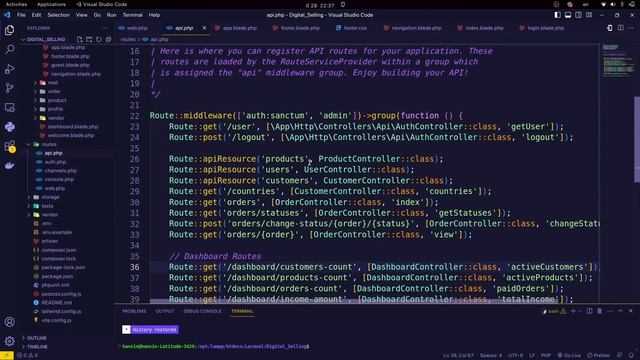This screenshot has width=640, height=360.
Task: Open the Customize Layout icon in the title bar
Action: pos(589,15)
